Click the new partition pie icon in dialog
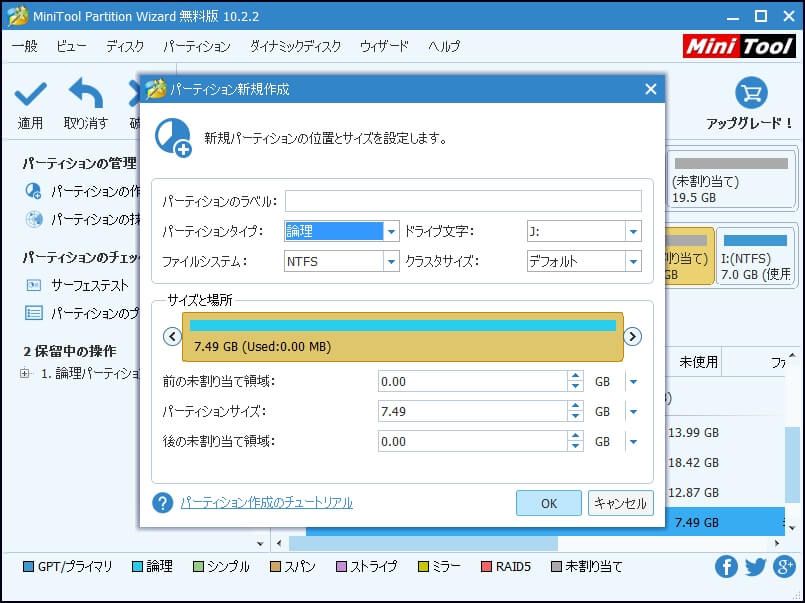 (x=173, y=138)
